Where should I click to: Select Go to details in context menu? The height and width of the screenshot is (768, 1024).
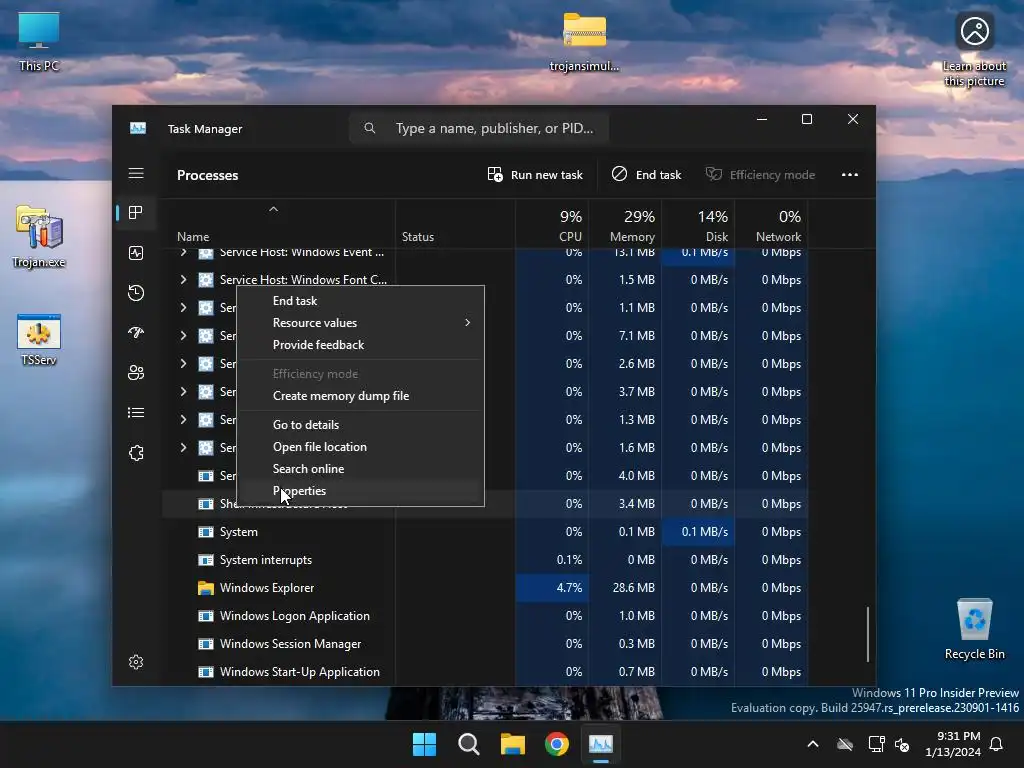pyautogui.click(x=360, y=424)
